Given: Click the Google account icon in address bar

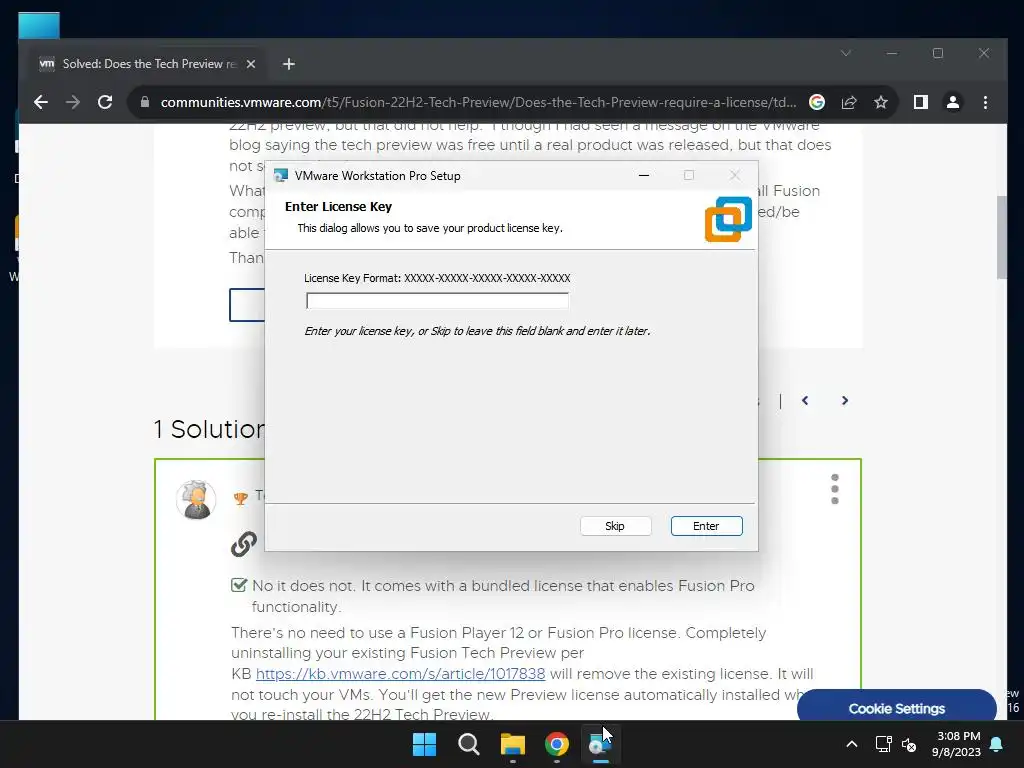Looking at the screenshot, I should 816,102.
